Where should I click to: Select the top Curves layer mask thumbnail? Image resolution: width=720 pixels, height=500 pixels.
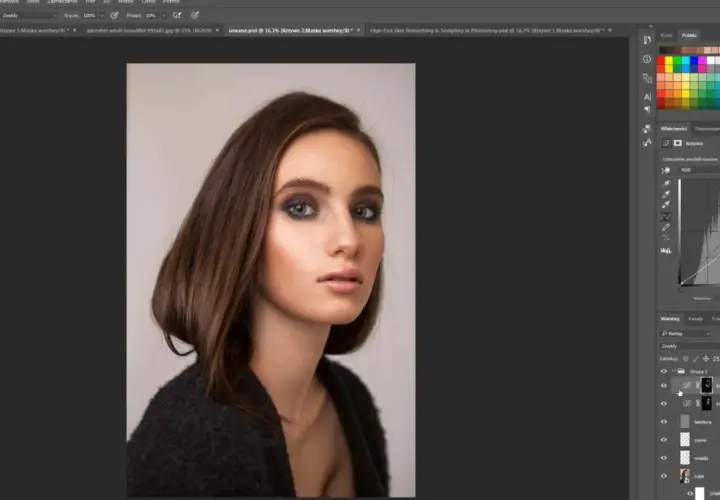pyautogui.click(x=707, y=385)
